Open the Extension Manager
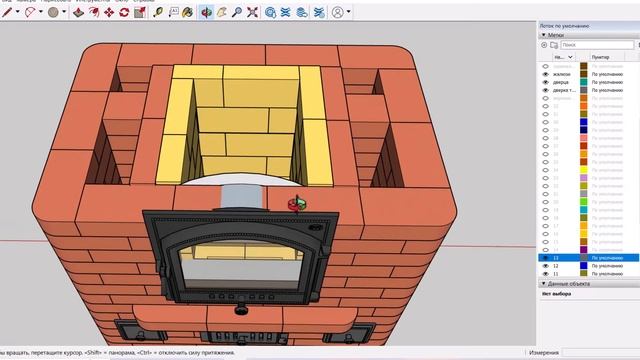 pos(319,12)
